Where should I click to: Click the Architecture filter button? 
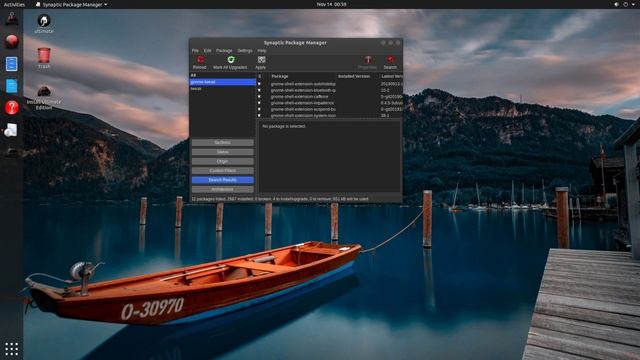[x=222, y=189]
